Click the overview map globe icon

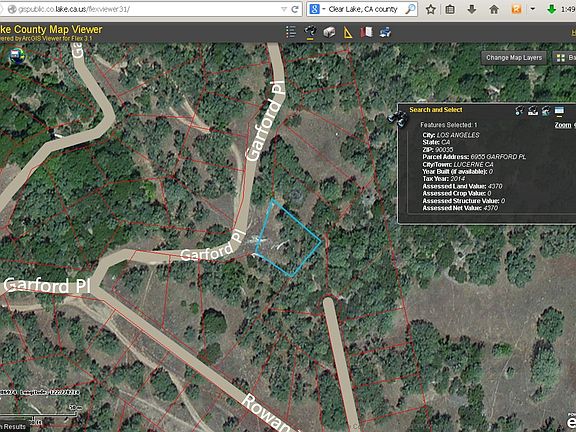[17, 55]
